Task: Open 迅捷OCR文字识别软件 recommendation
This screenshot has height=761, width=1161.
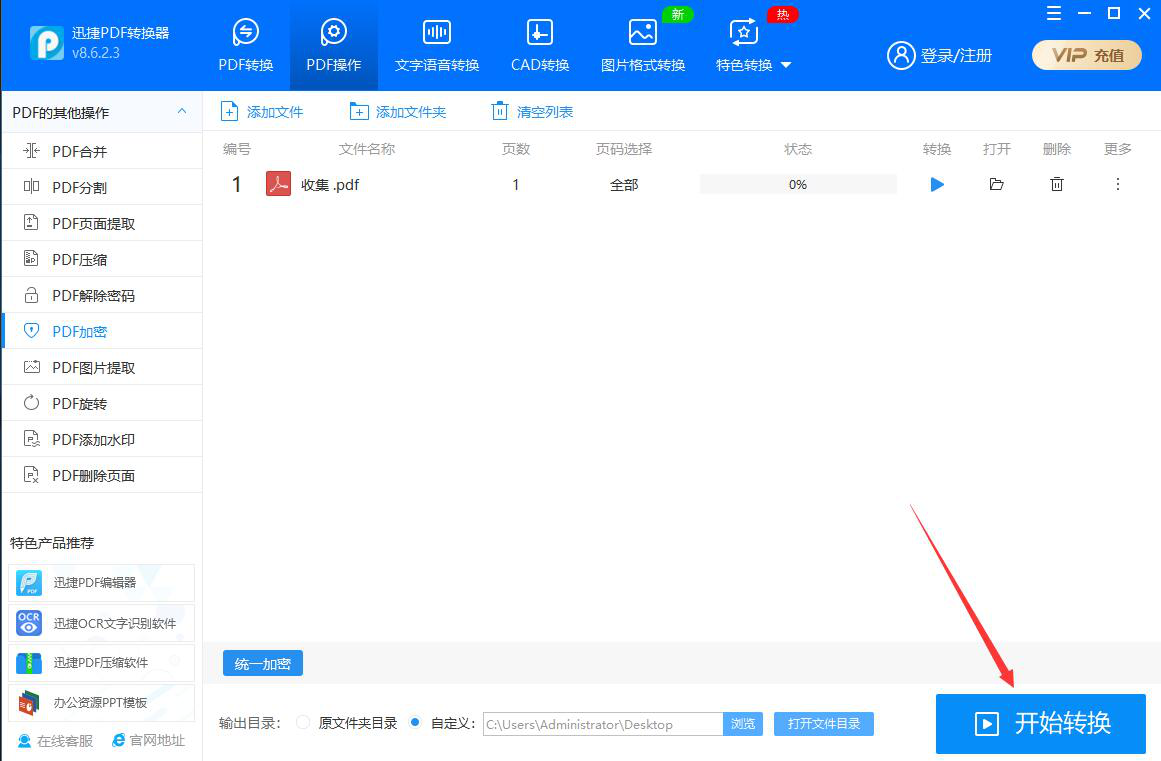Action: [101, 623]
